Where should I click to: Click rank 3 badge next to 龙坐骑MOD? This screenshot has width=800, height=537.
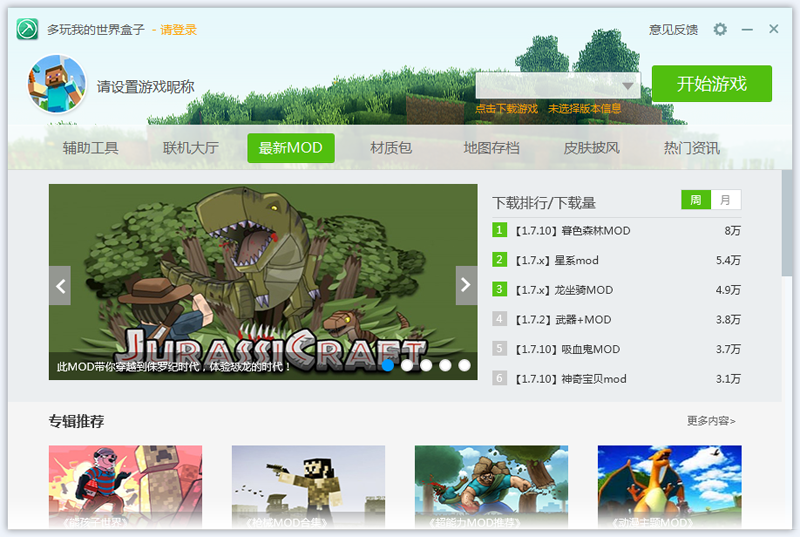click(x=499, y=289)
